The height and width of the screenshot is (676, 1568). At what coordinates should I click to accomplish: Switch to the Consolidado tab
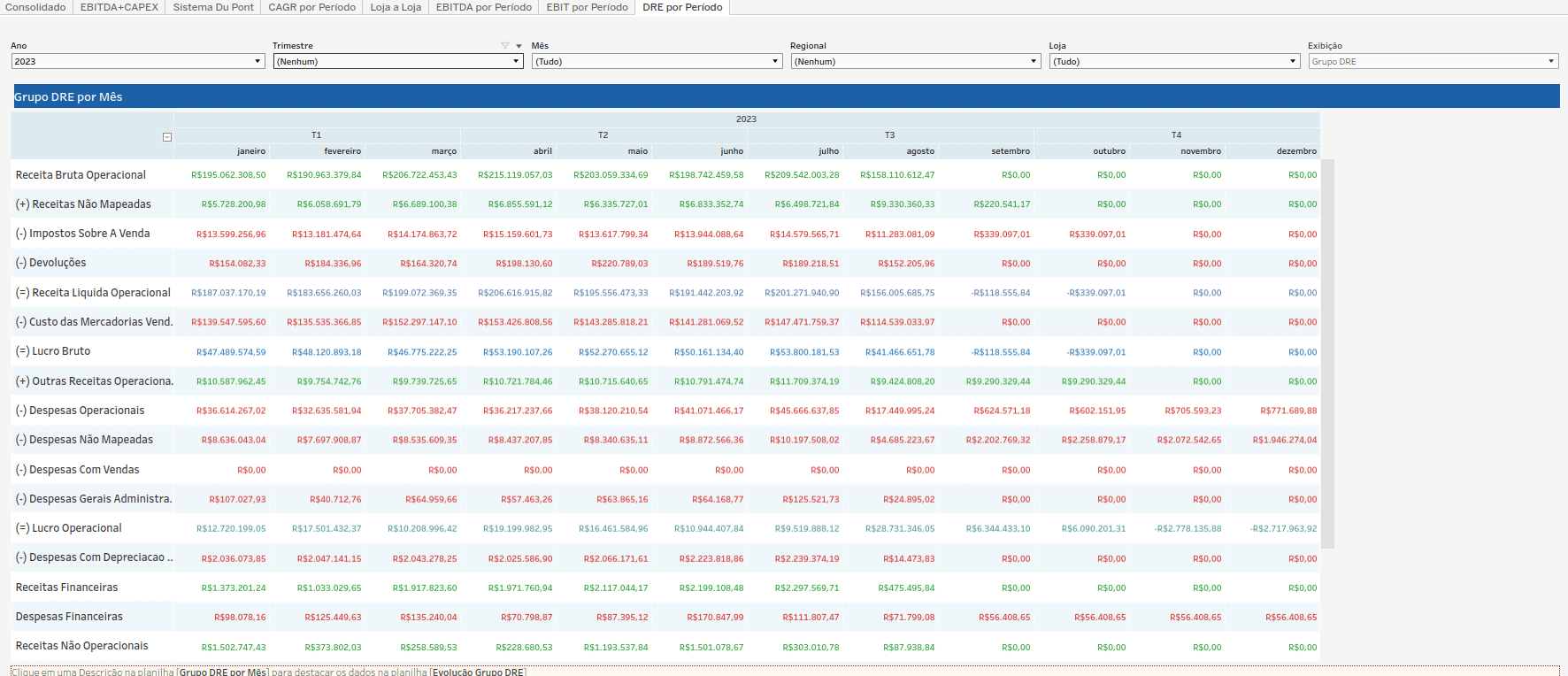pyautogui.click(x=35, y=7)
